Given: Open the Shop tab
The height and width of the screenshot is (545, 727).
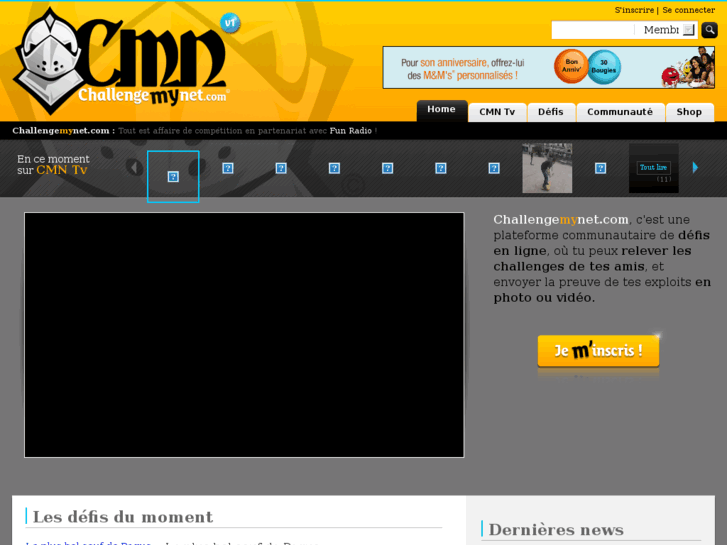Looking at the screenshot, I should 689,112.
